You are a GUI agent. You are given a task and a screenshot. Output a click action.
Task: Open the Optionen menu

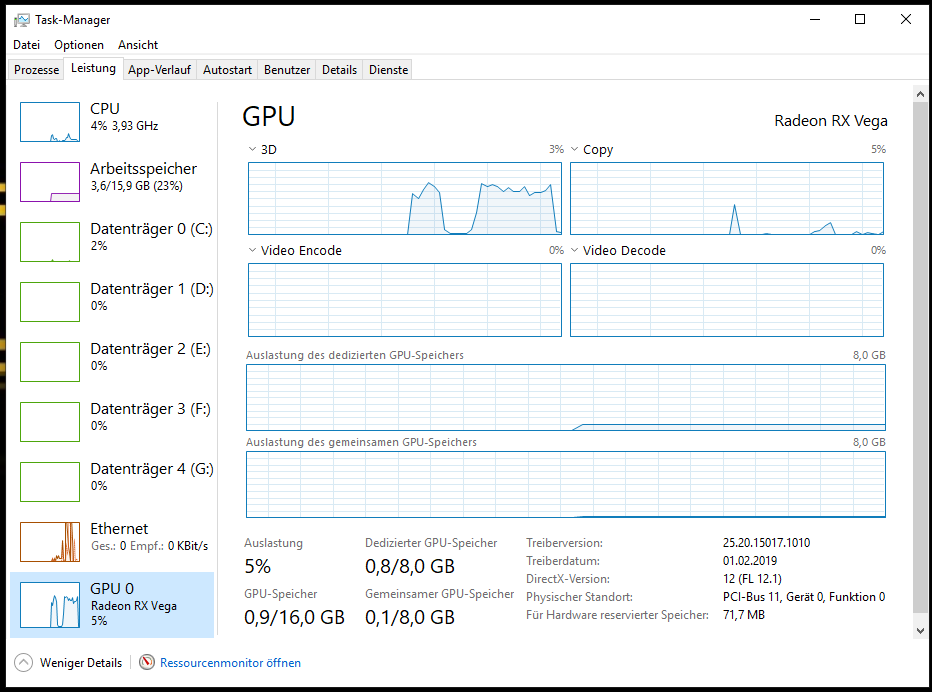click(x=79, y=45)
